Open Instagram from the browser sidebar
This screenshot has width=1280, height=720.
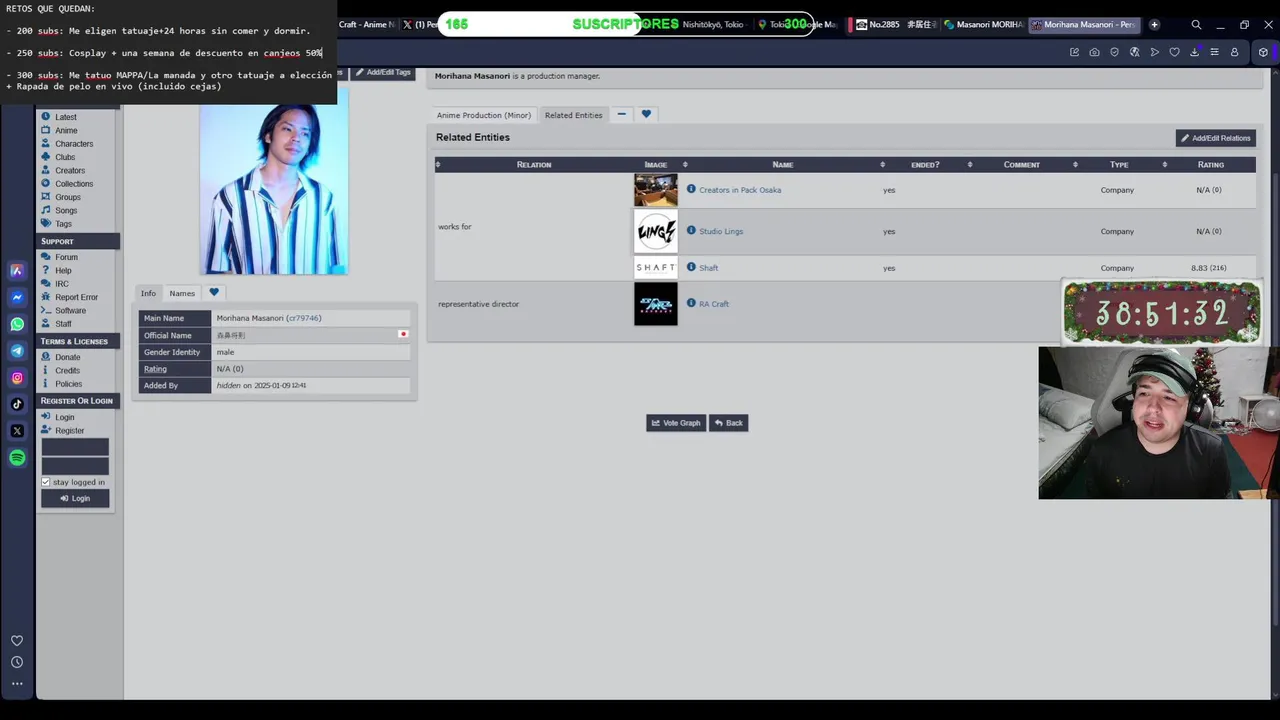click(17, 377)
